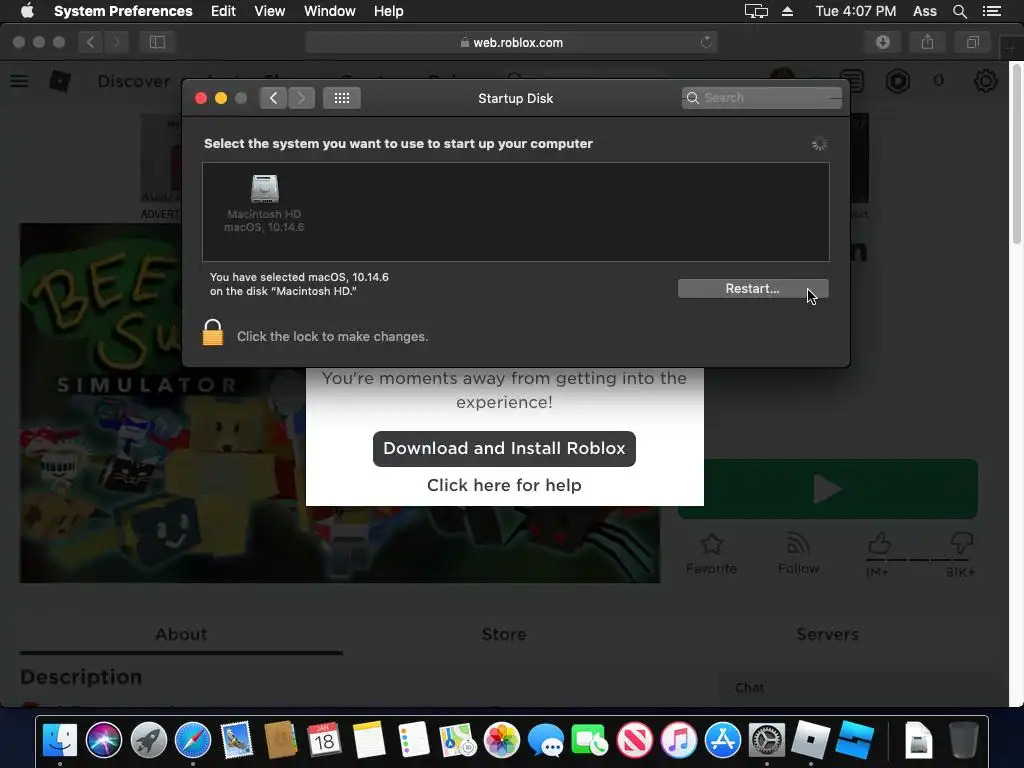Open Music from the Dock

pos(679,740)
